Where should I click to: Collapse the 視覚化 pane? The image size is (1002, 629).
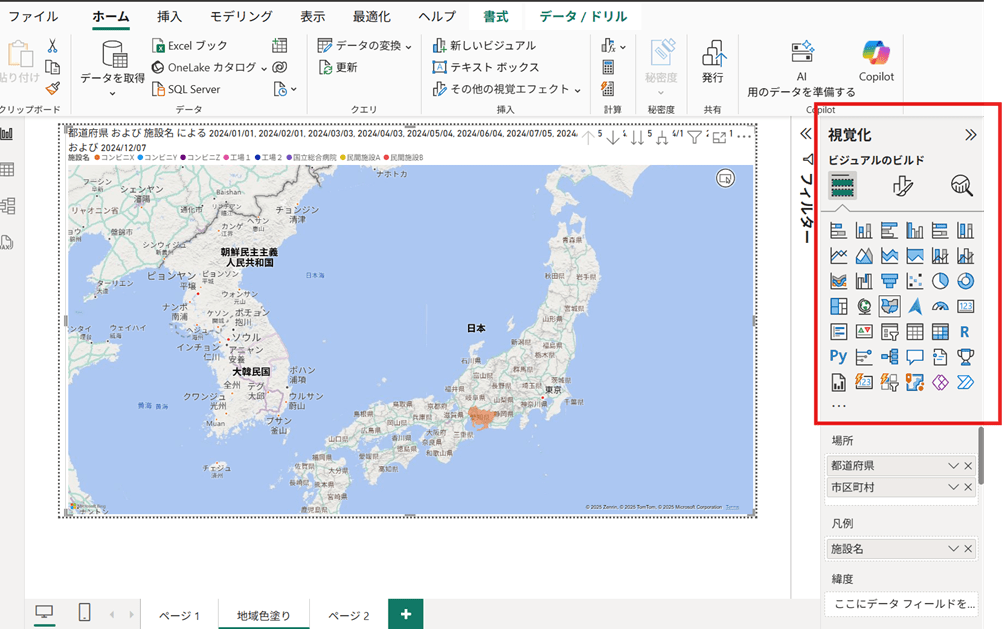pyautogui.click(x=971, y=135)
